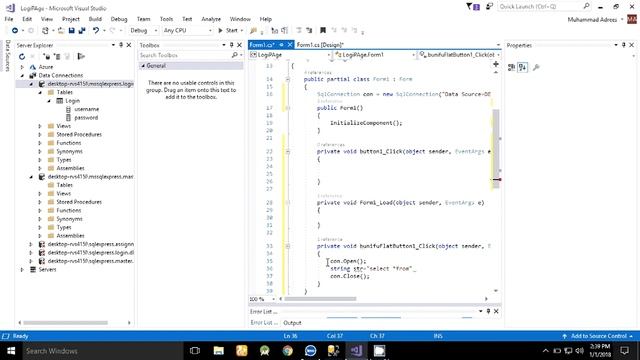Open the Project menu

point(71,19)
